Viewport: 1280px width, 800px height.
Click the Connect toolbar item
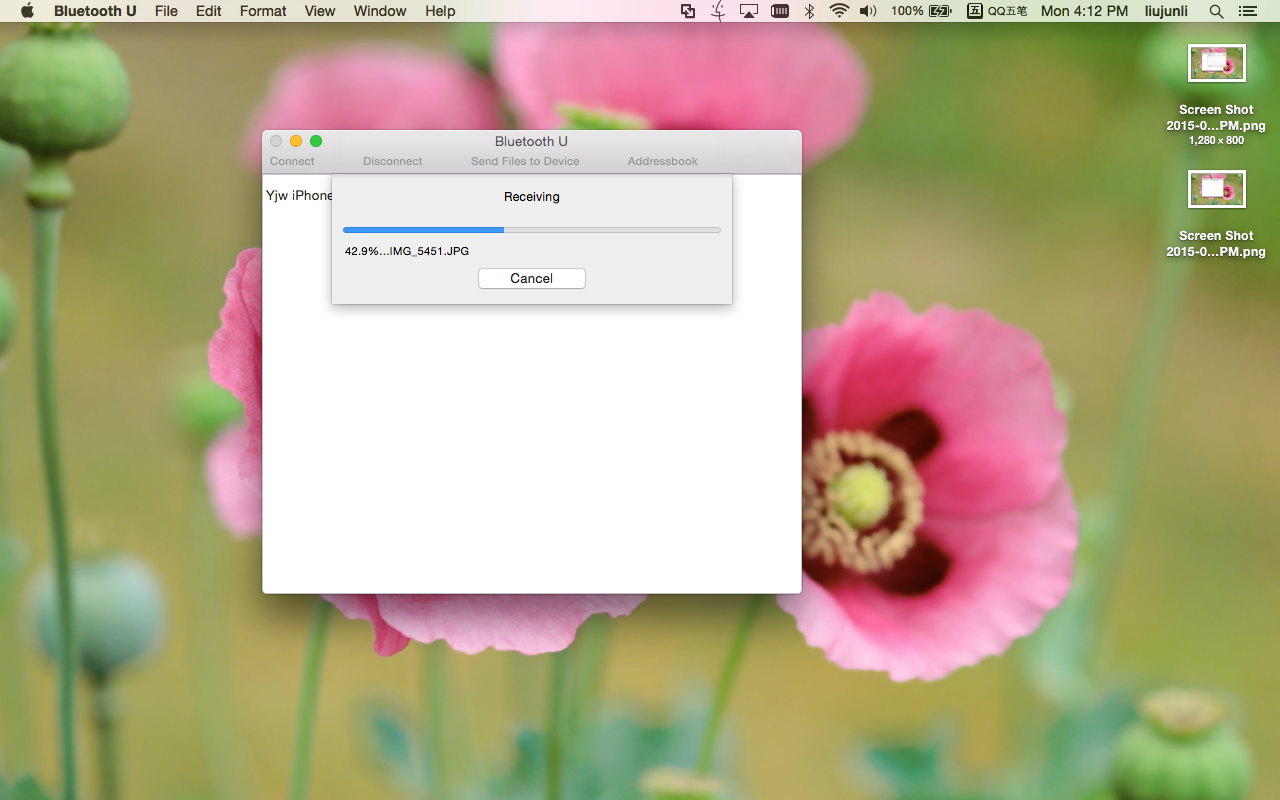292,161
